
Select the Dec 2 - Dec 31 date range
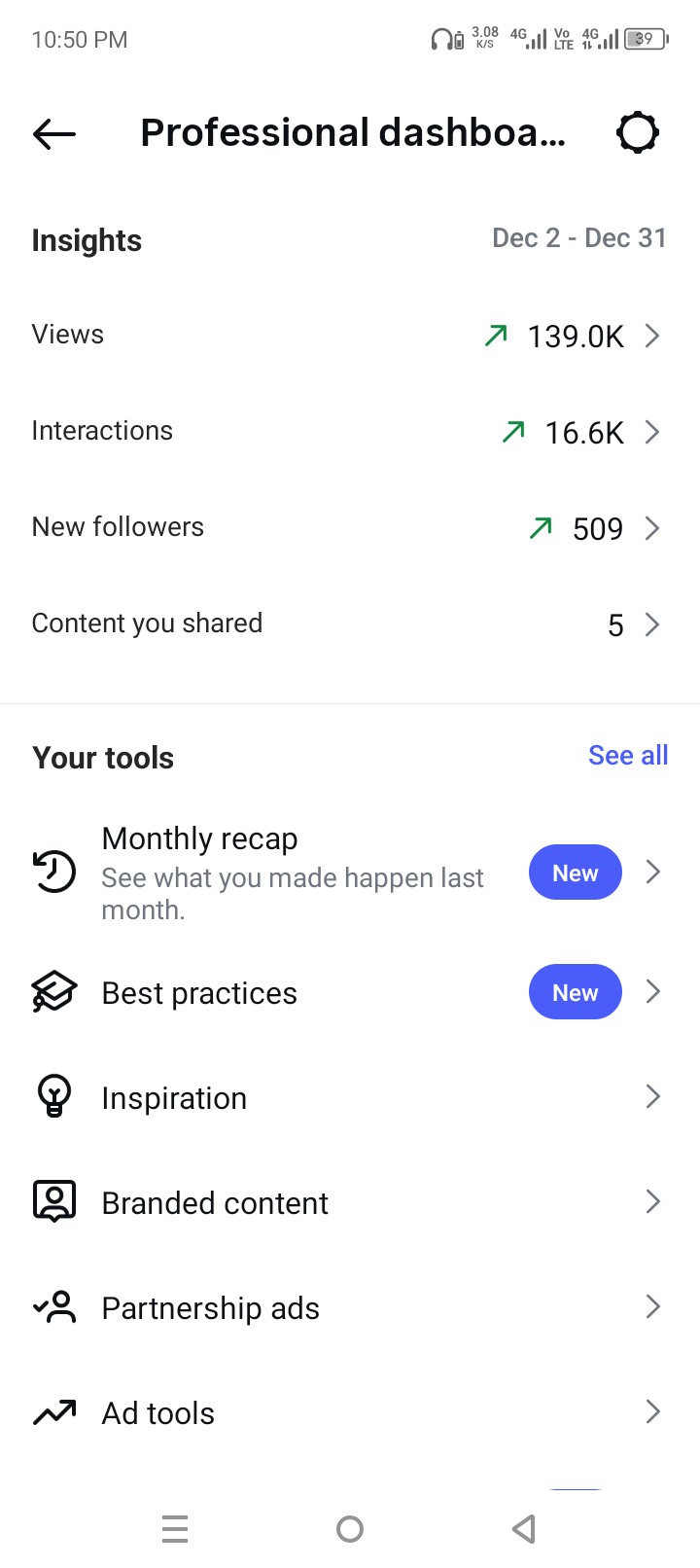pyautogui.click(x=579, y=238)
